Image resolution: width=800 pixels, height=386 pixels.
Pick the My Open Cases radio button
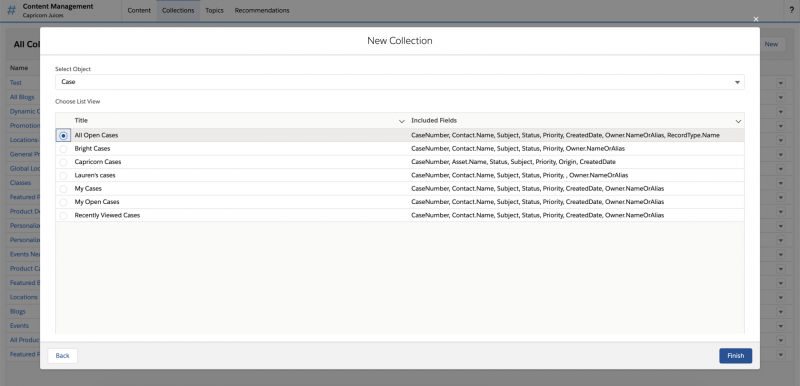[63, 202]
